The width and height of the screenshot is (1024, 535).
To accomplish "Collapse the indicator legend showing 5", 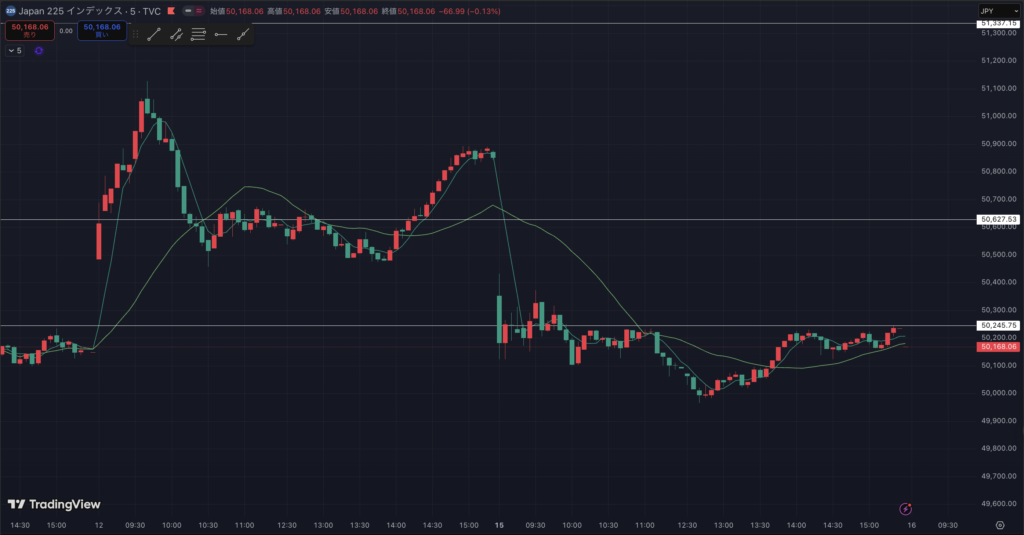I will click(11, 50).
